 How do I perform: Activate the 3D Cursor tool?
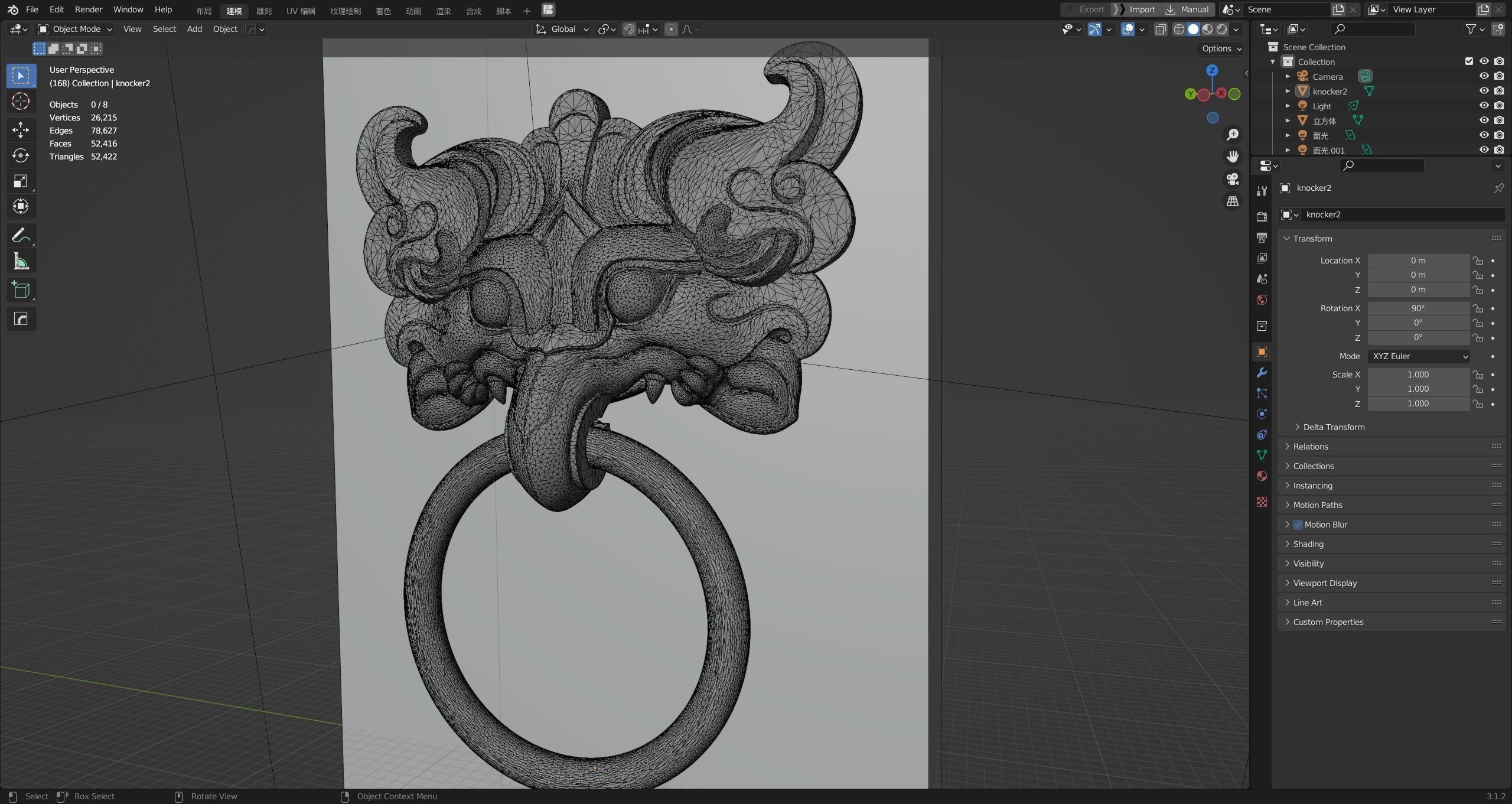(21, 102)
